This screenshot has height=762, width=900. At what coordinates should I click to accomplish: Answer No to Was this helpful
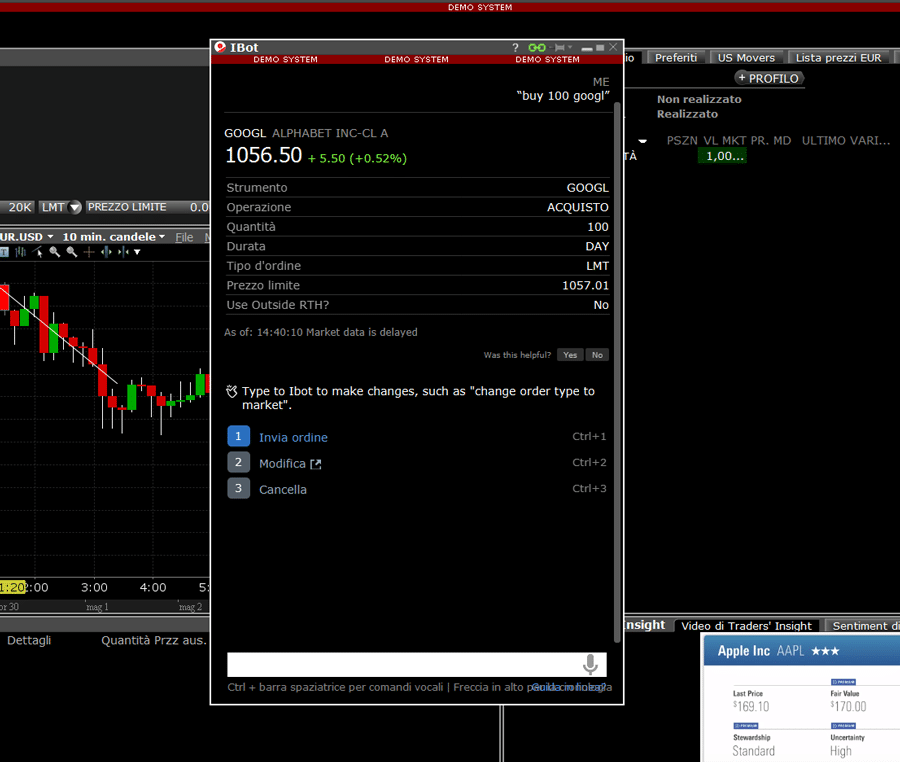(597, 355)
